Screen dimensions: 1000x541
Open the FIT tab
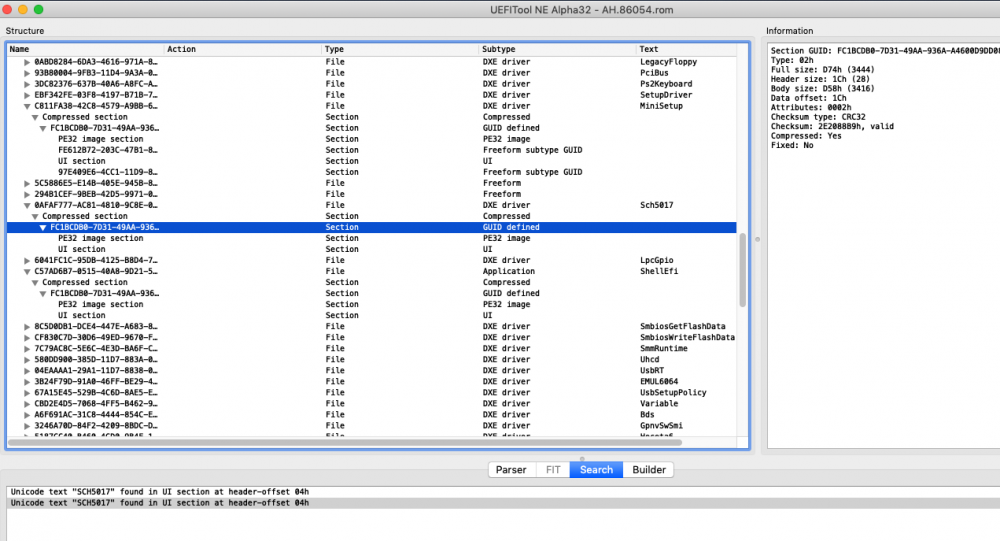553,470
